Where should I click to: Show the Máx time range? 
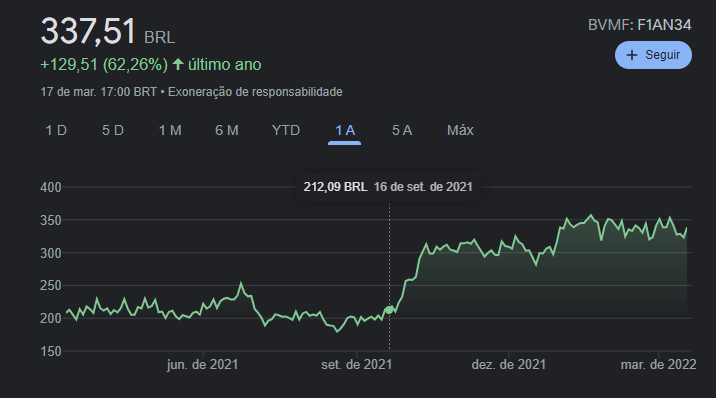coord(460,131)
